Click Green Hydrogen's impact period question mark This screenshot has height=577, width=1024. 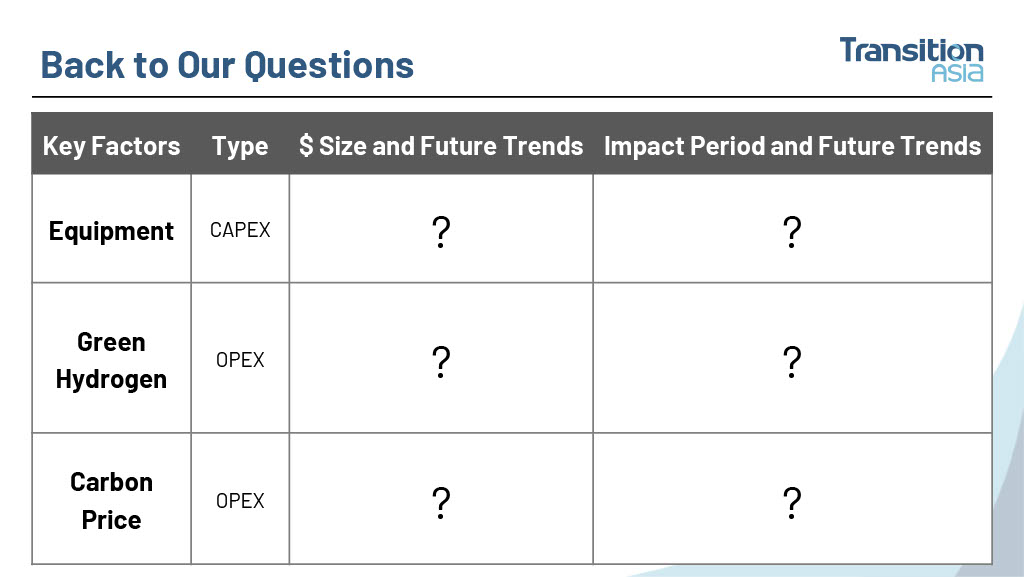coord(792,362)
